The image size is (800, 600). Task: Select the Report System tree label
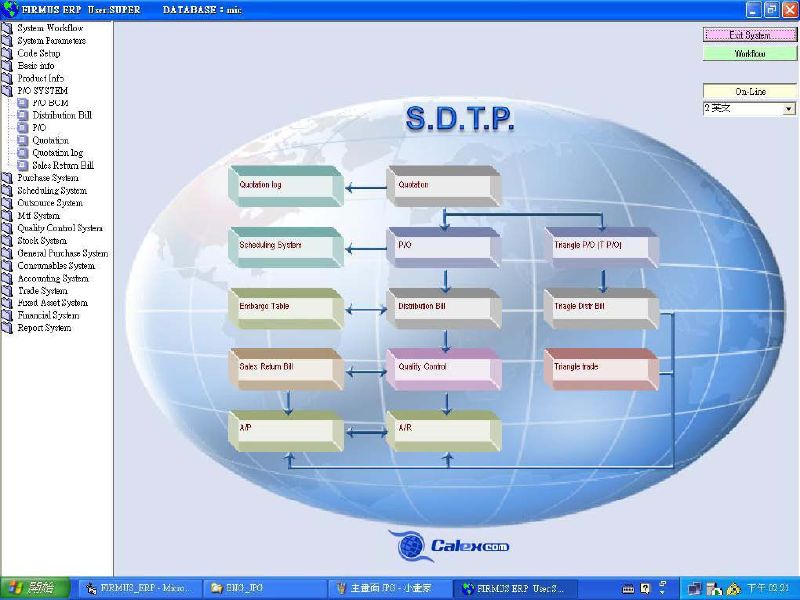click(44, 328)
